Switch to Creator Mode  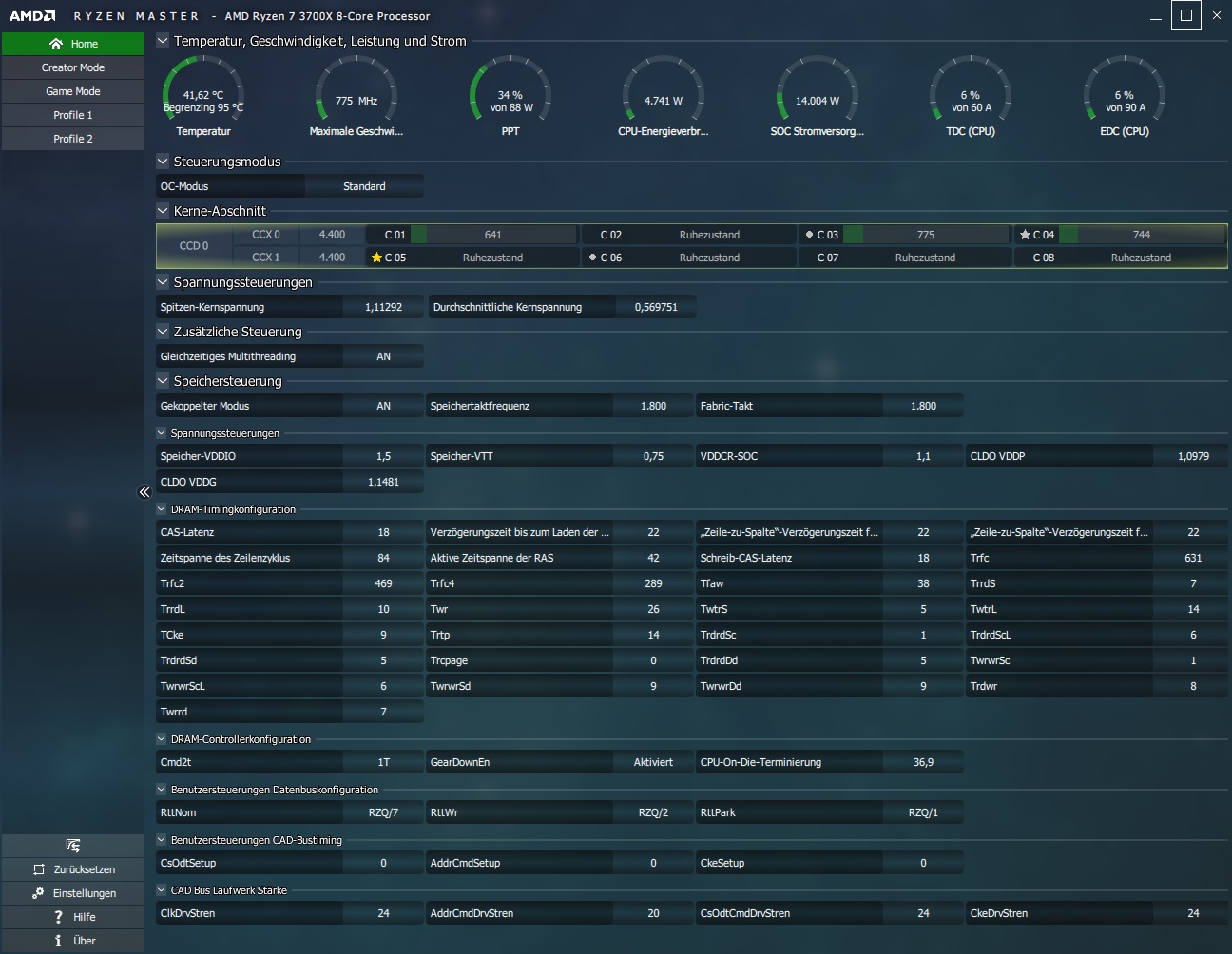(73, 67)
